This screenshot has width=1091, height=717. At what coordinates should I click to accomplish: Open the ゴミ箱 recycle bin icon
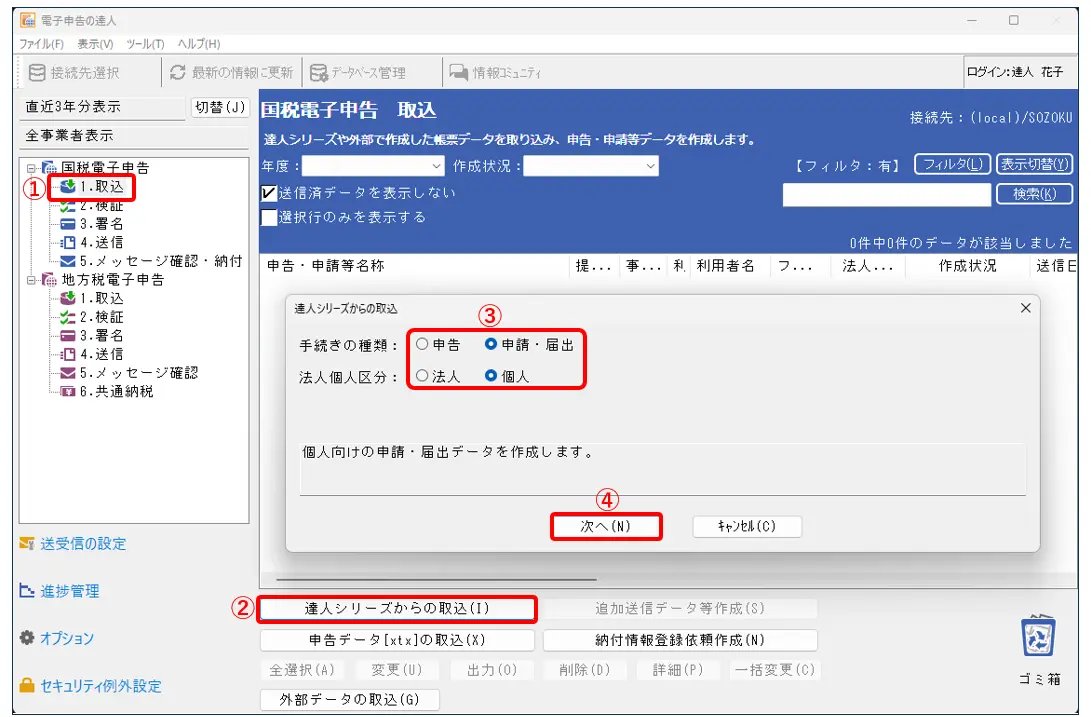1039,637
